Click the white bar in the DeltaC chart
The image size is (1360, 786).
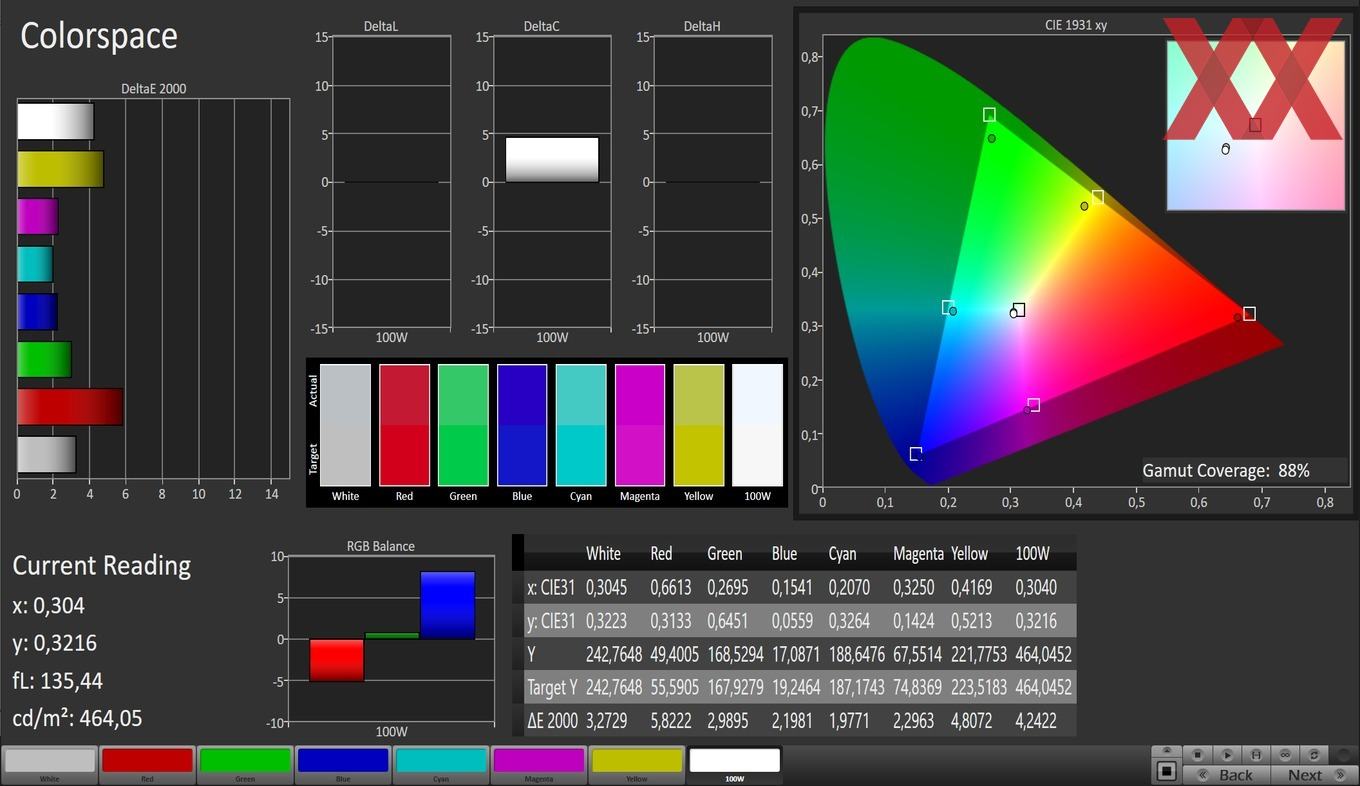[x=552, y=160]
